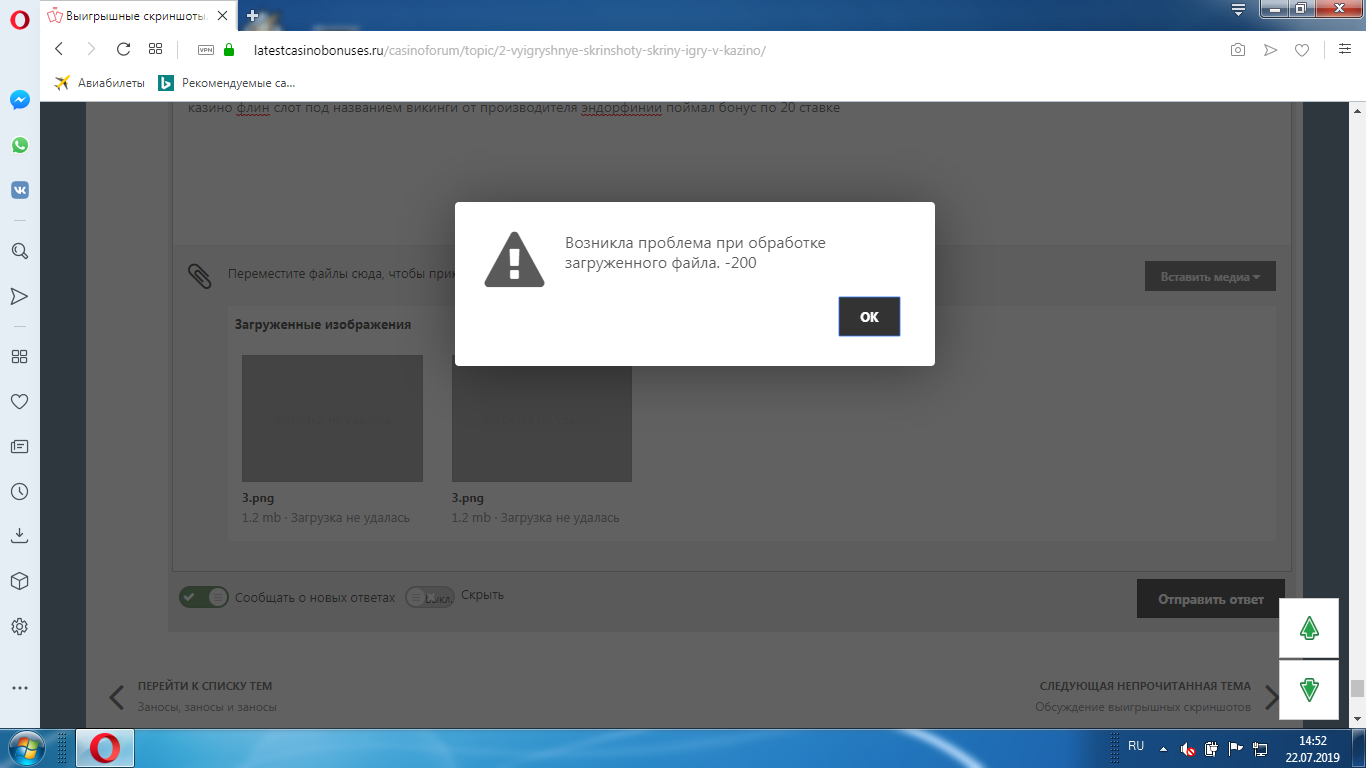Reload the page
Viewport: 1366px width, 768px height.
(x=124, y=49)
